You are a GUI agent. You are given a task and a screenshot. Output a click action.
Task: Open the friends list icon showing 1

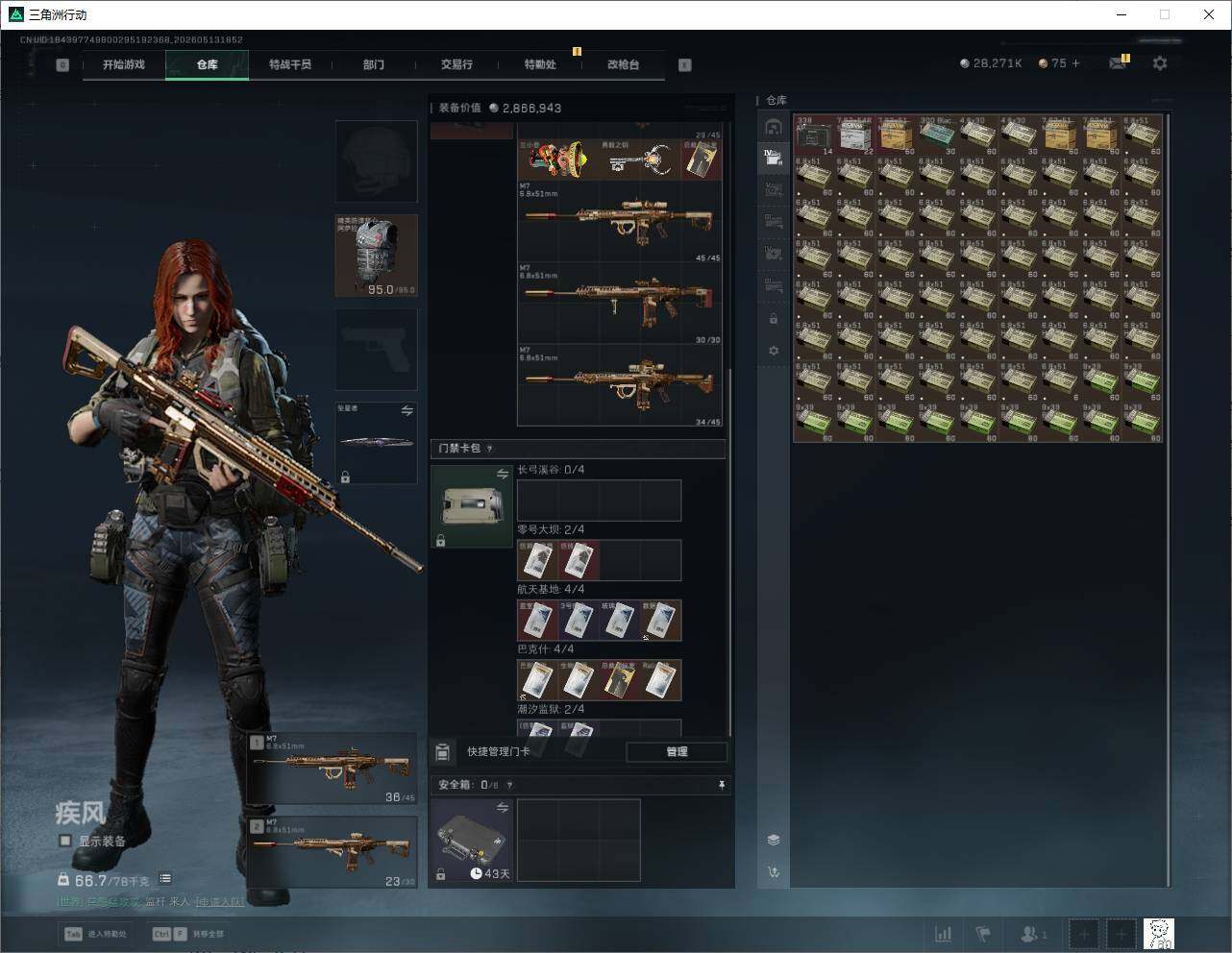point(1033,933)
